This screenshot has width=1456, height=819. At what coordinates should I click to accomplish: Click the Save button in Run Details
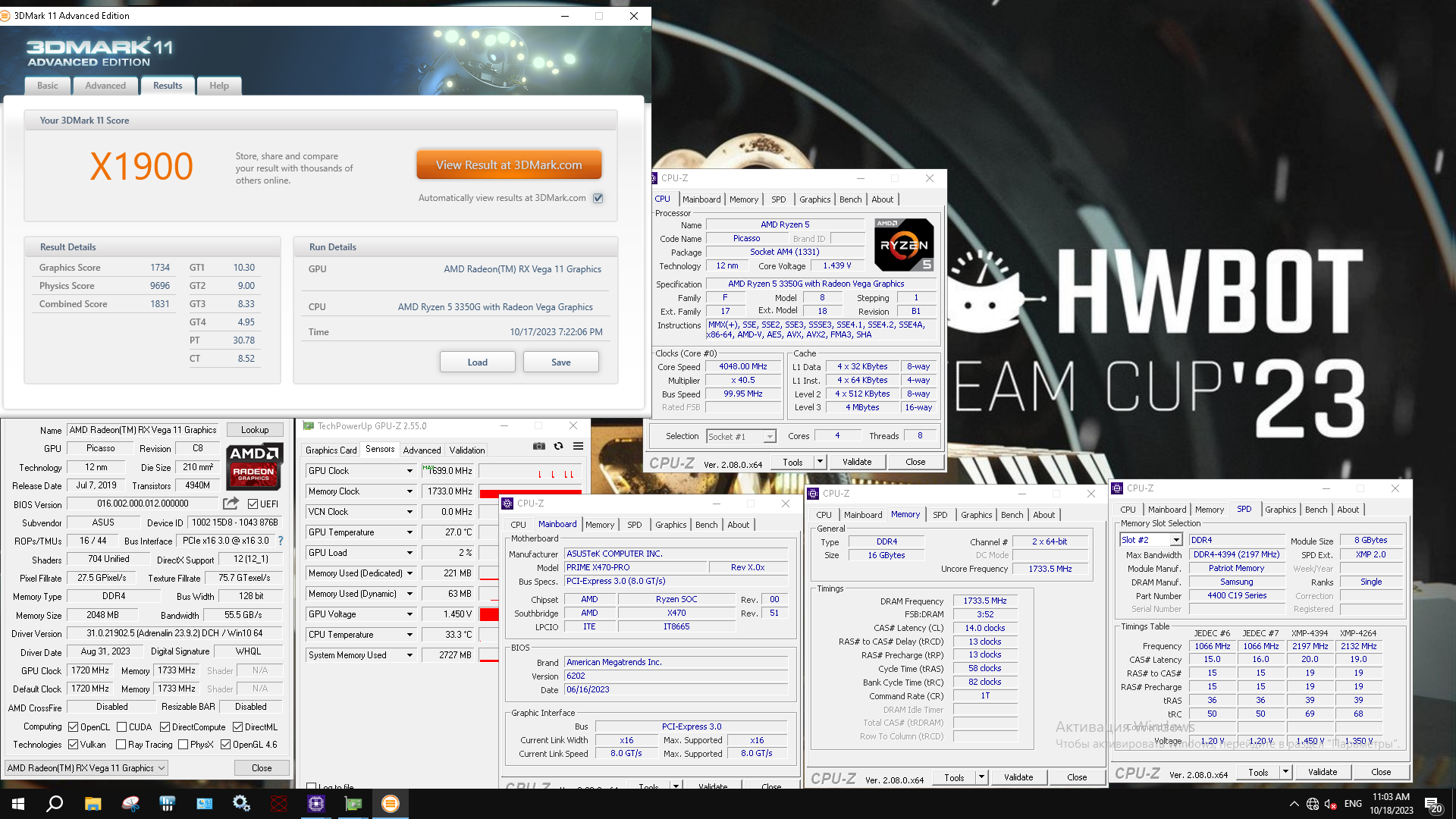click(x=561, y=362)
